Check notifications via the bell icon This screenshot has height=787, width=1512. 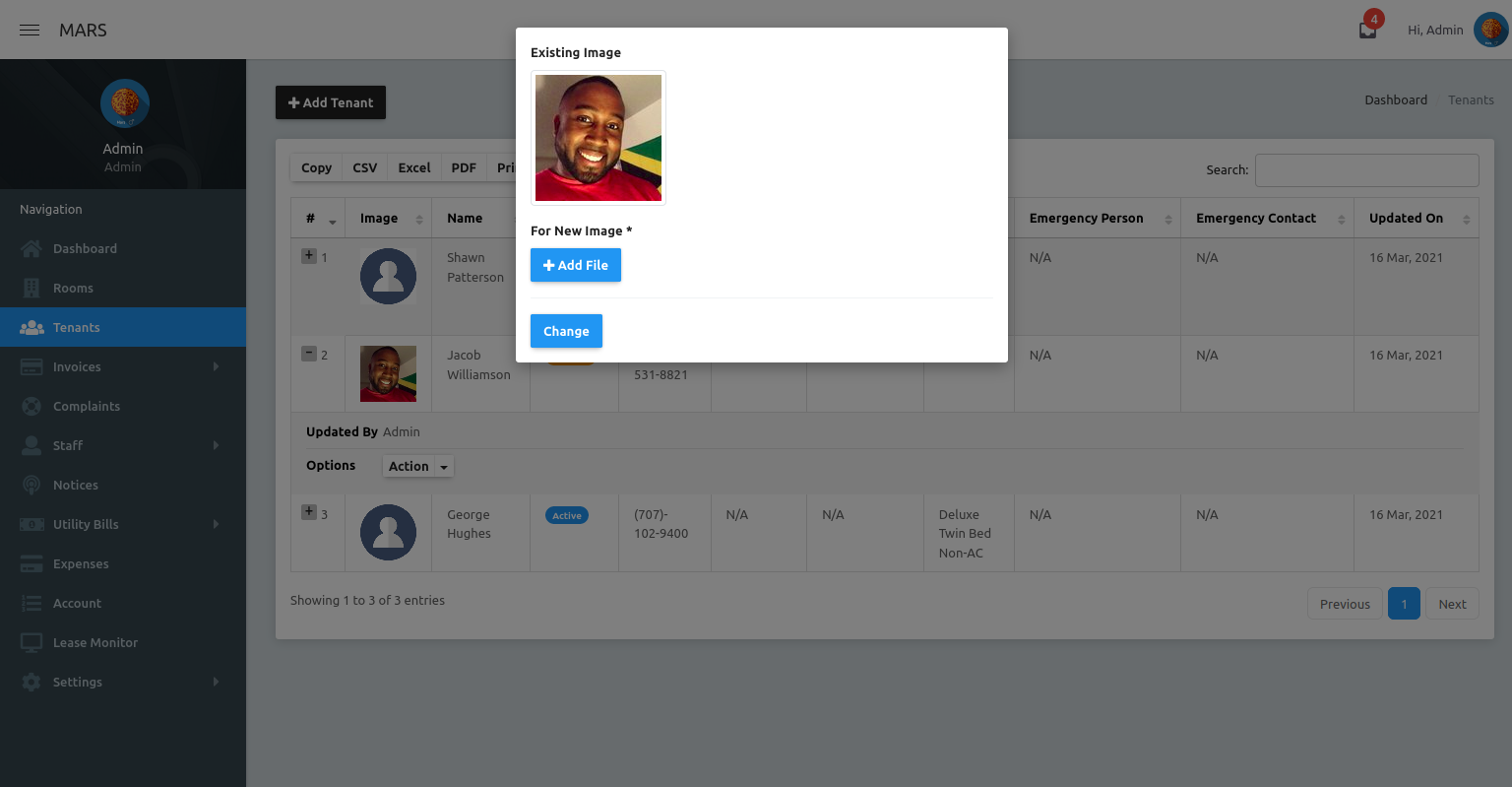[1367, 31]
